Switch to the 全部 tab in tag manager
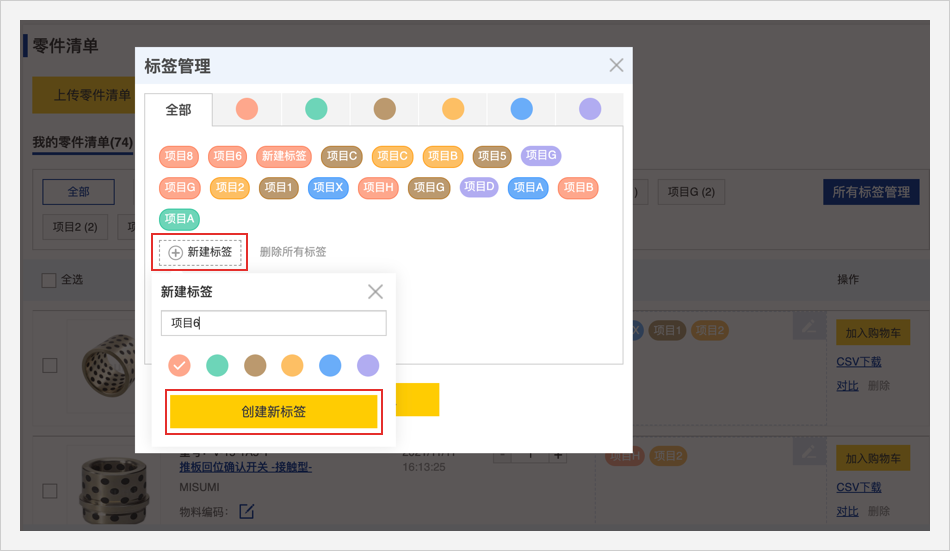The image size is (950, 551). point(178,110)
